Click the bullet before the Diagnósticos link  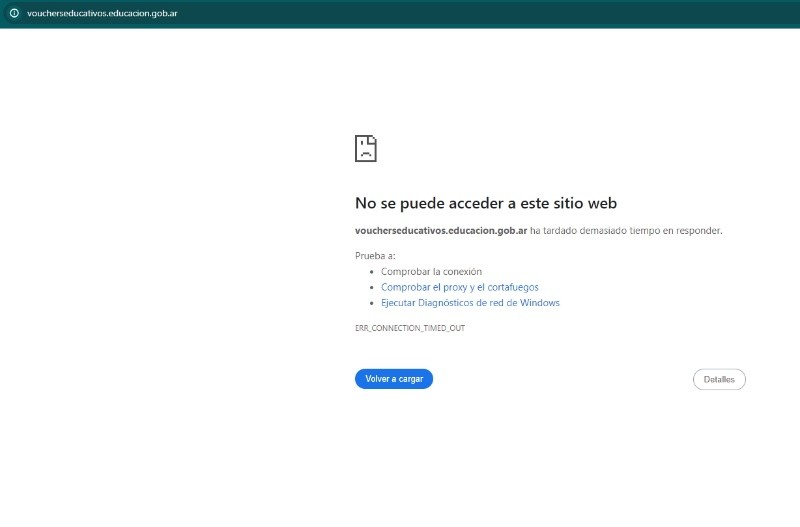(372, 303)
